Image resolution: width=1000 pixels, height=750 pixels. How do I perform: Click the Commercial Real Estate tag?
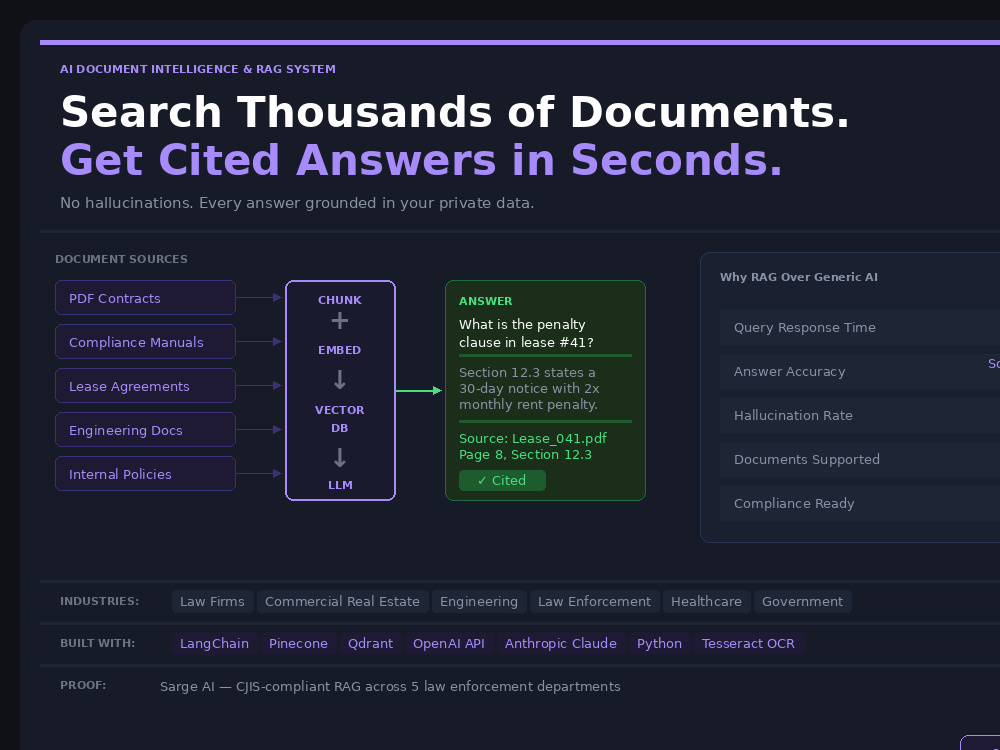[342, 601]
